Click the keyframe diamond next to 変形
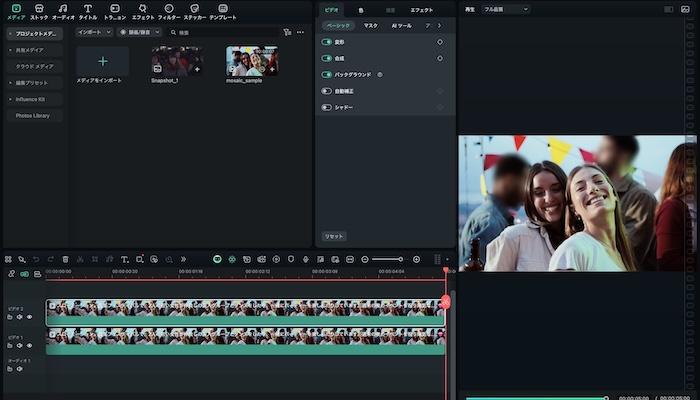 click(440, 42)
